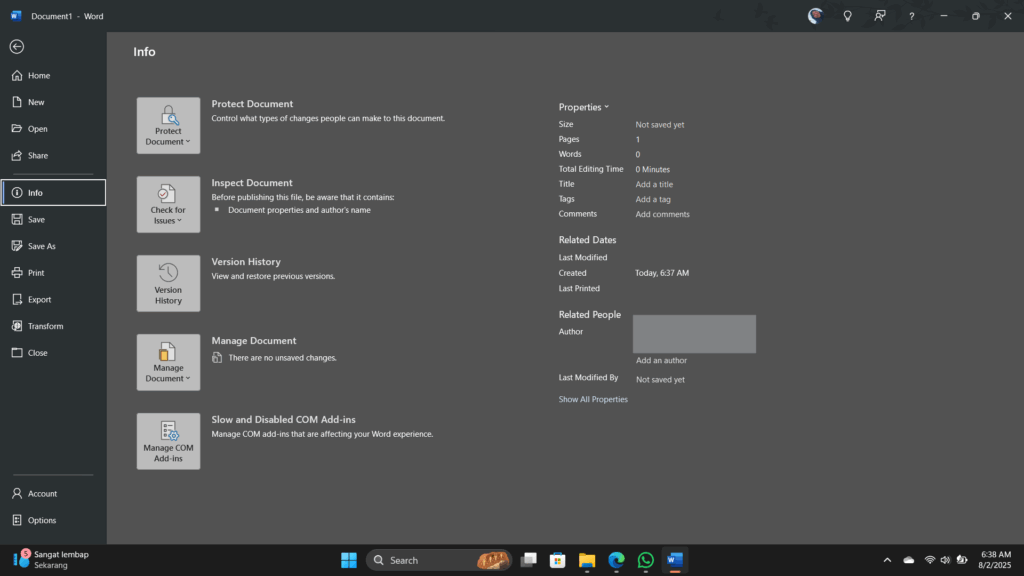
Task: Choose Save from the sidebar
Action: (53, 219)
